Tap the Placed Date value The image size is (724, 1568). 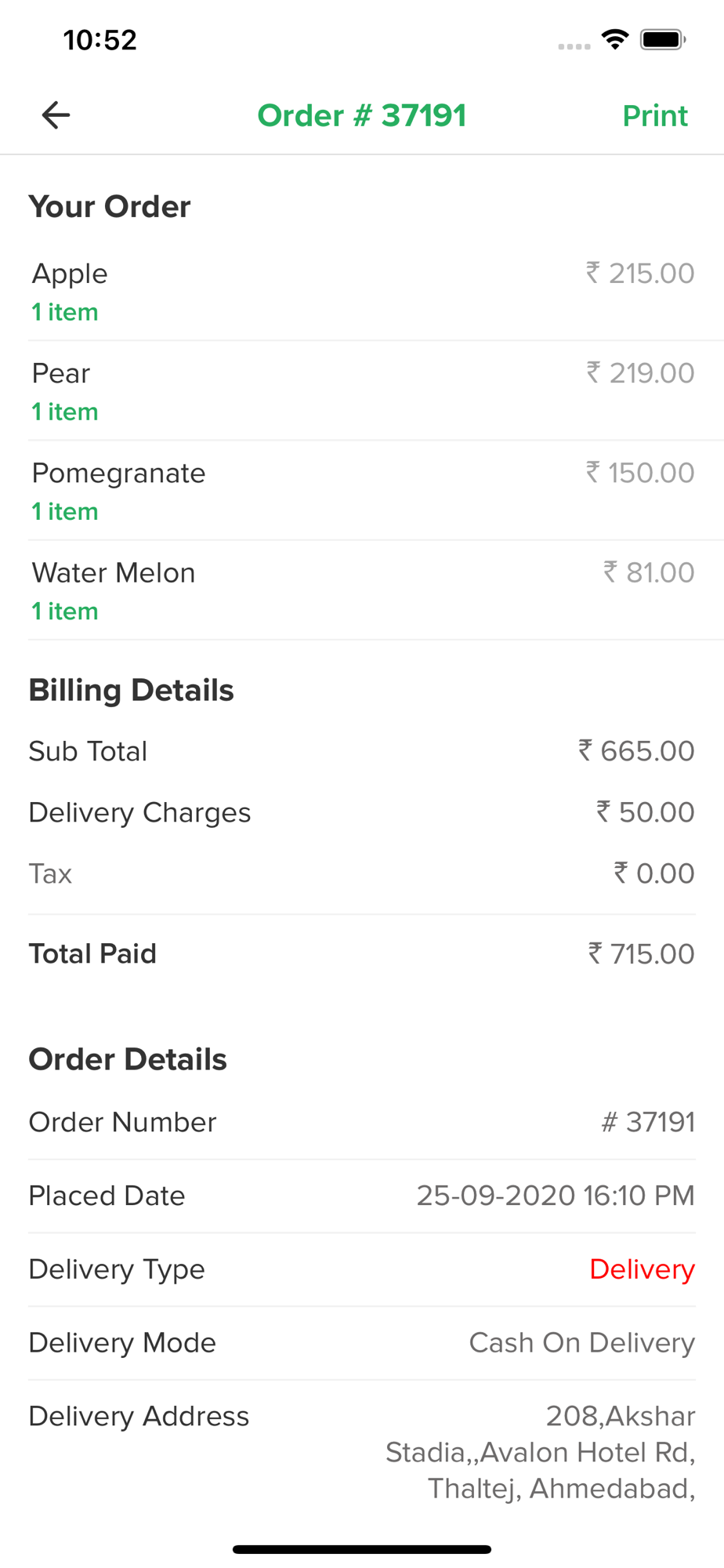point(556,1196)
